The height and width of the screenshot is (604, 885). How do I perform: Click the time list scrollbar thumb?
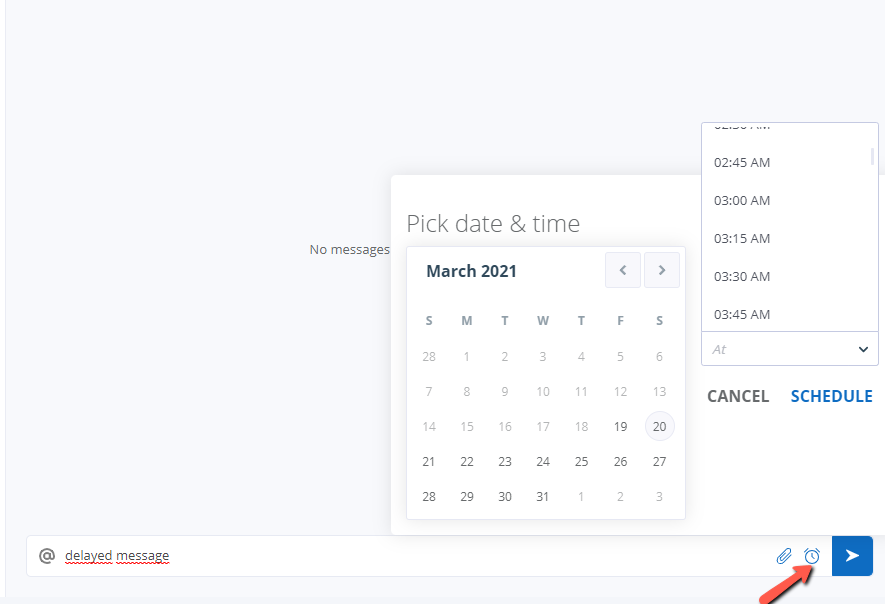872,156
